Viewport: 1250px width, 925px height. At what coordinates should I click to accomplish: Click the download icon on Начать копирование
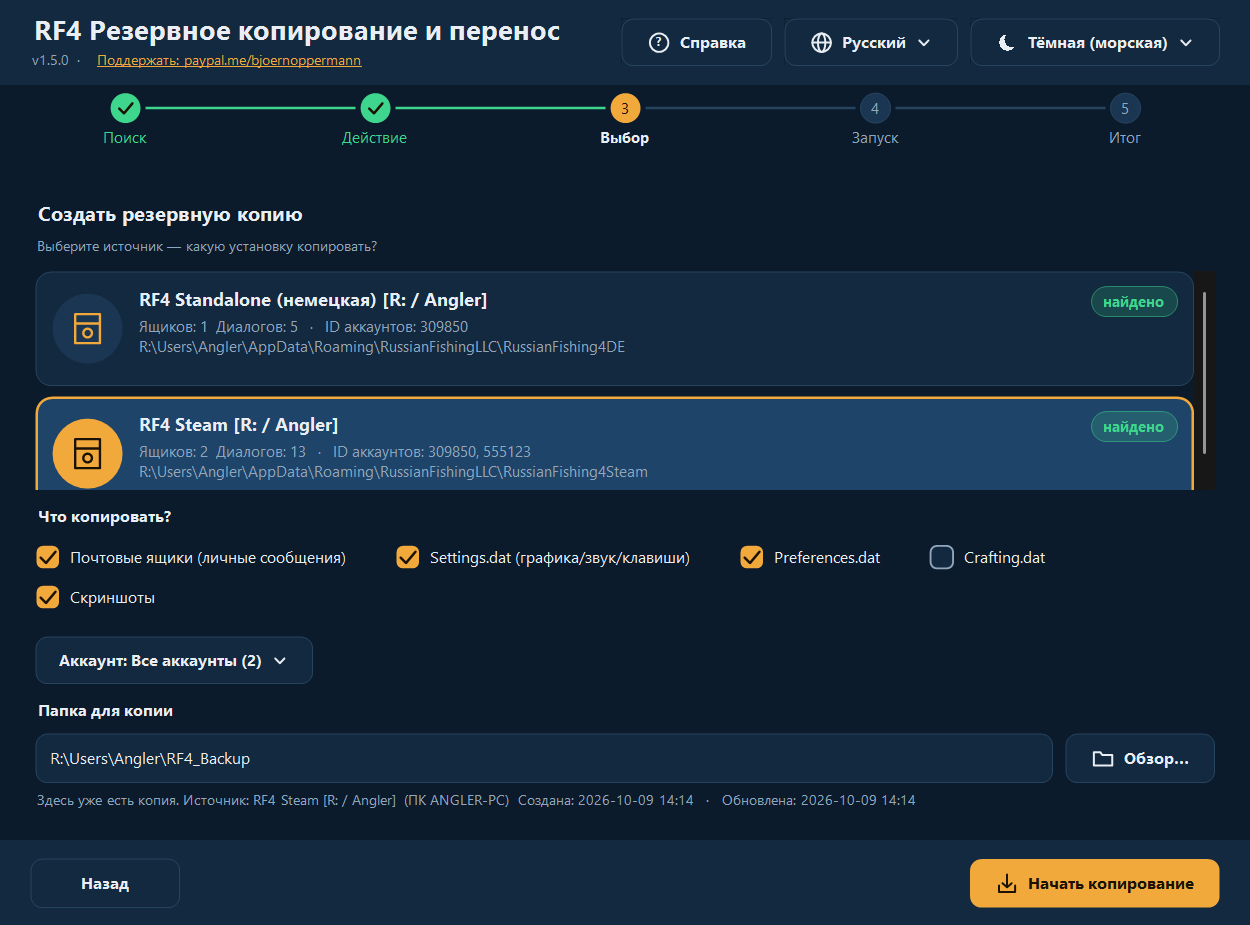tap(1007, 884)
